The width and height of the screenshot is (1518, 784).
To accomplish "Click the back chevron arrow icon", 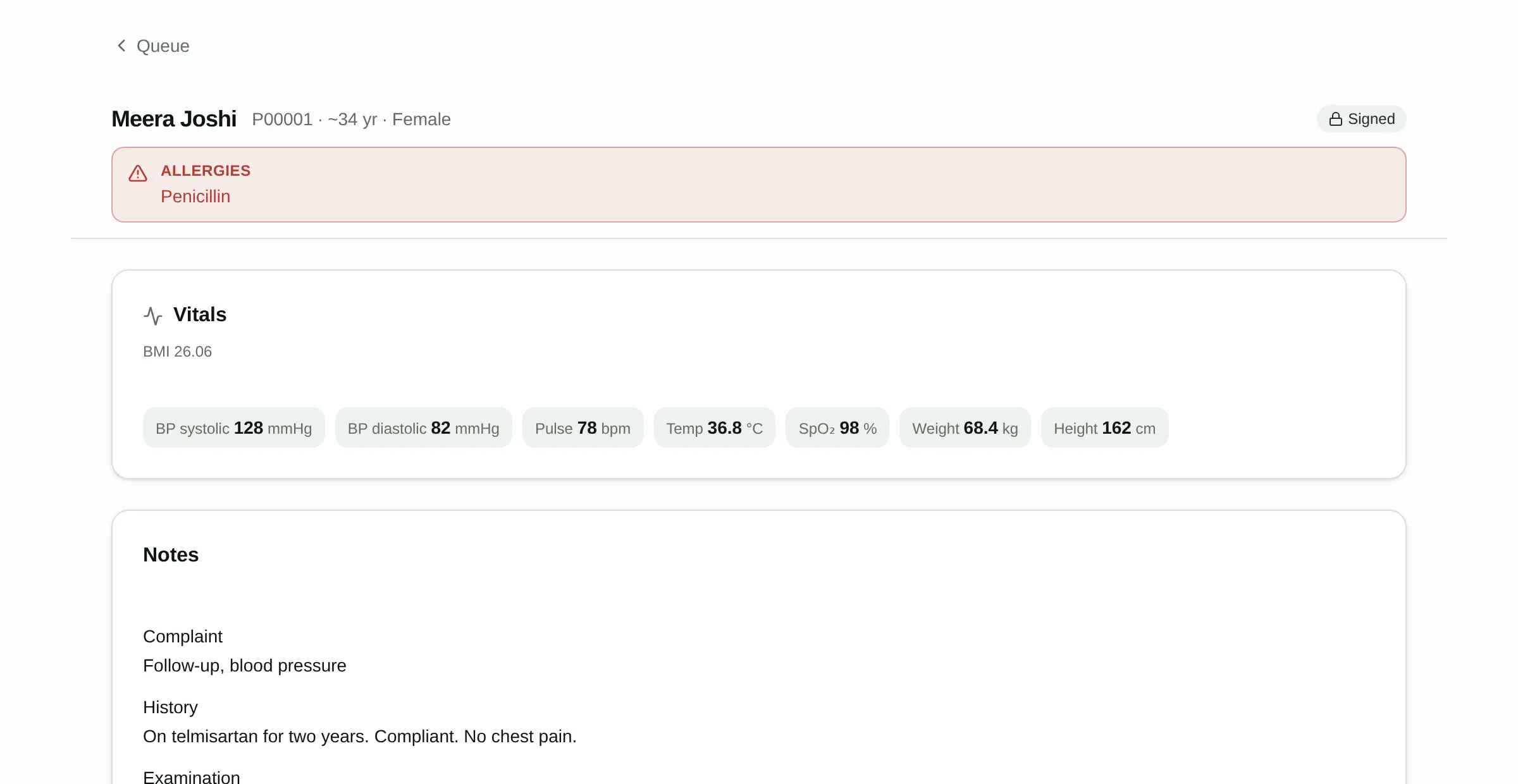I will [x=121, y=46].
